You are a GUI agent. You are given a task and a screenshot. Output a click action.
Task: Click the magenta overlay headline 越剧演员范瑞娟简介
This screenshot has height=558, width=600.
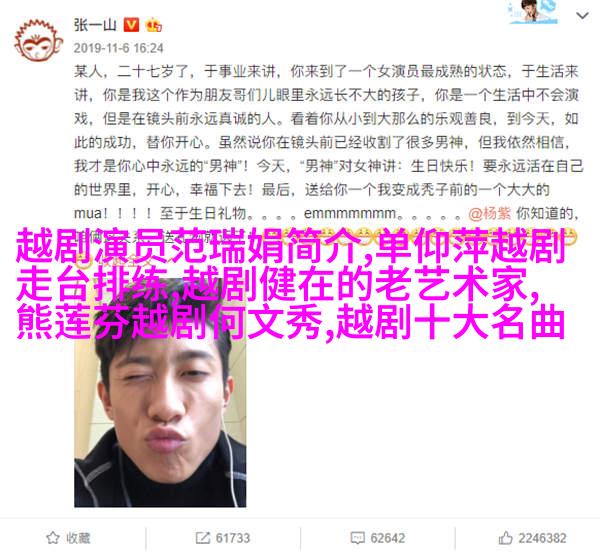coord(192,245)
